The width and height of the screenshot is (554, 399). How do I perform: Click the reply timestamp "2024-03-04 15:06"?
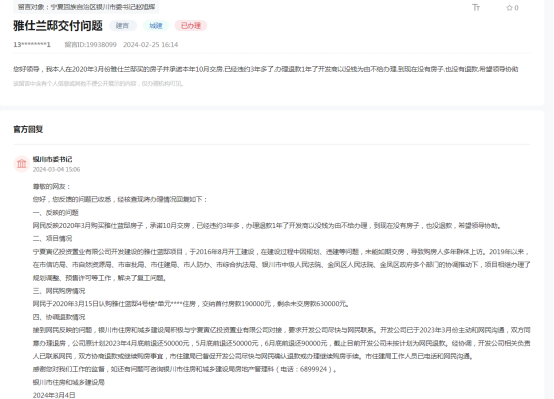tap(57, 170)
